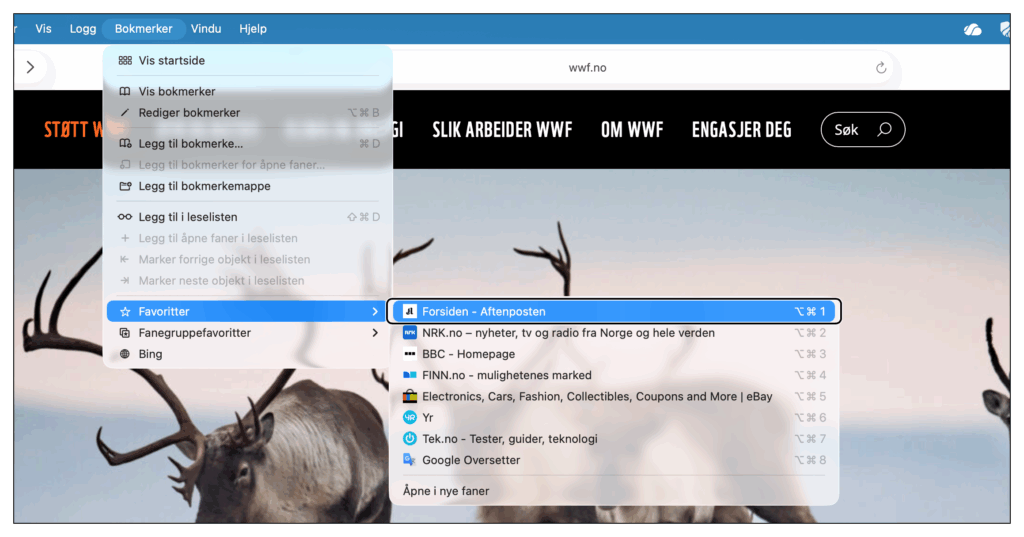Open the eBay Electronics, Cars, Fashion favorite

614,397
